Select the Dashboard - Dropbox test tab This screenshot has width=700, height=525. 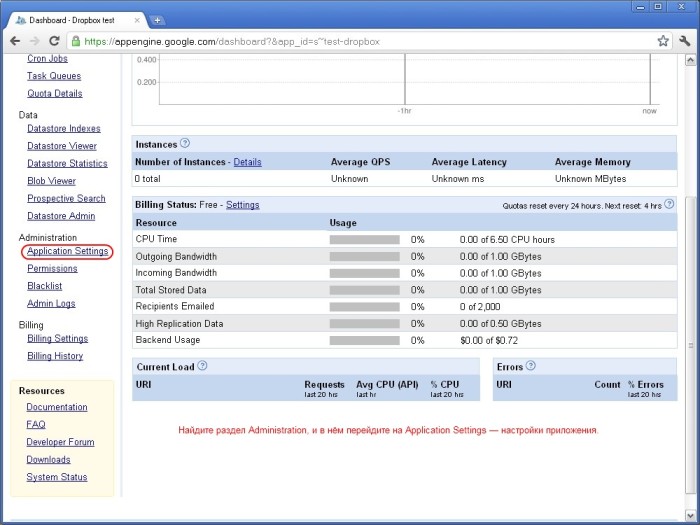click(78, 20)
